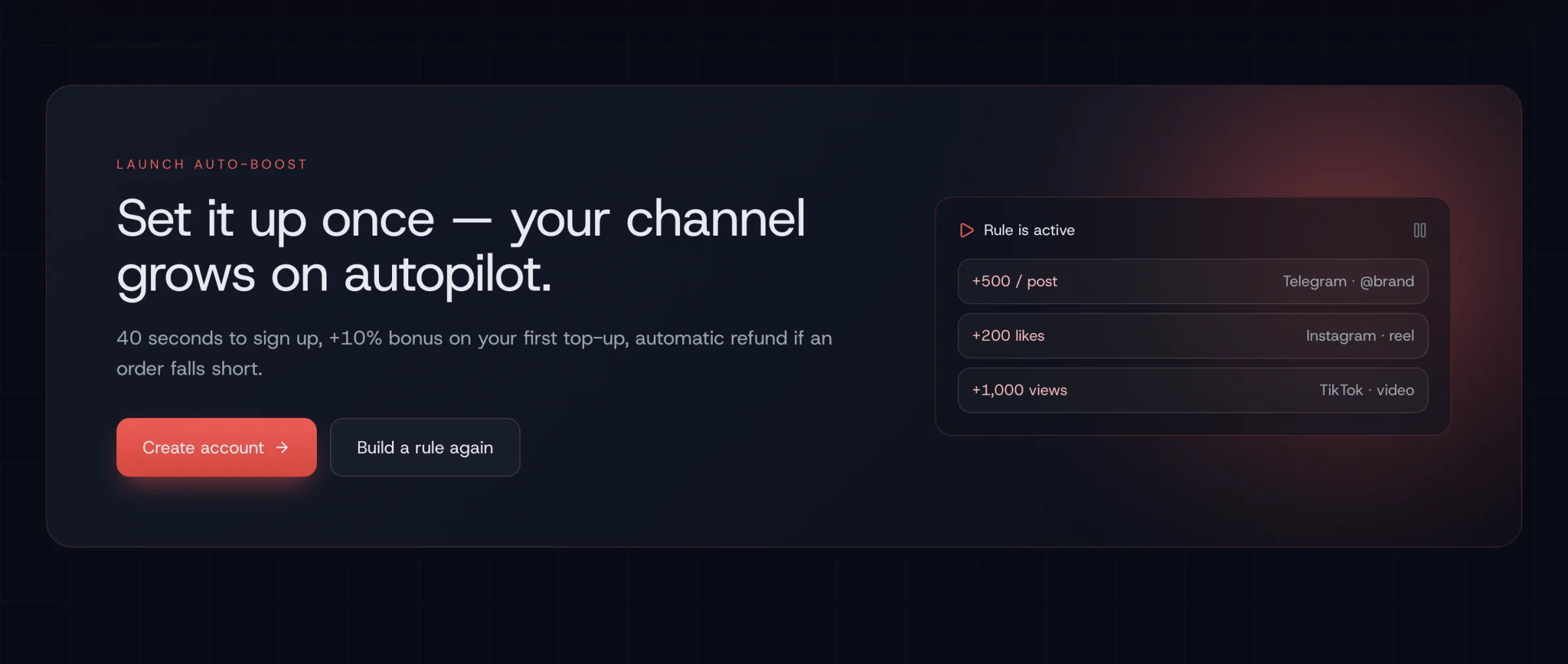This screenshot has width=1568, height=664.
Task: Click the order falls short text
Action: pyautogui.click(x=189, y=369)
